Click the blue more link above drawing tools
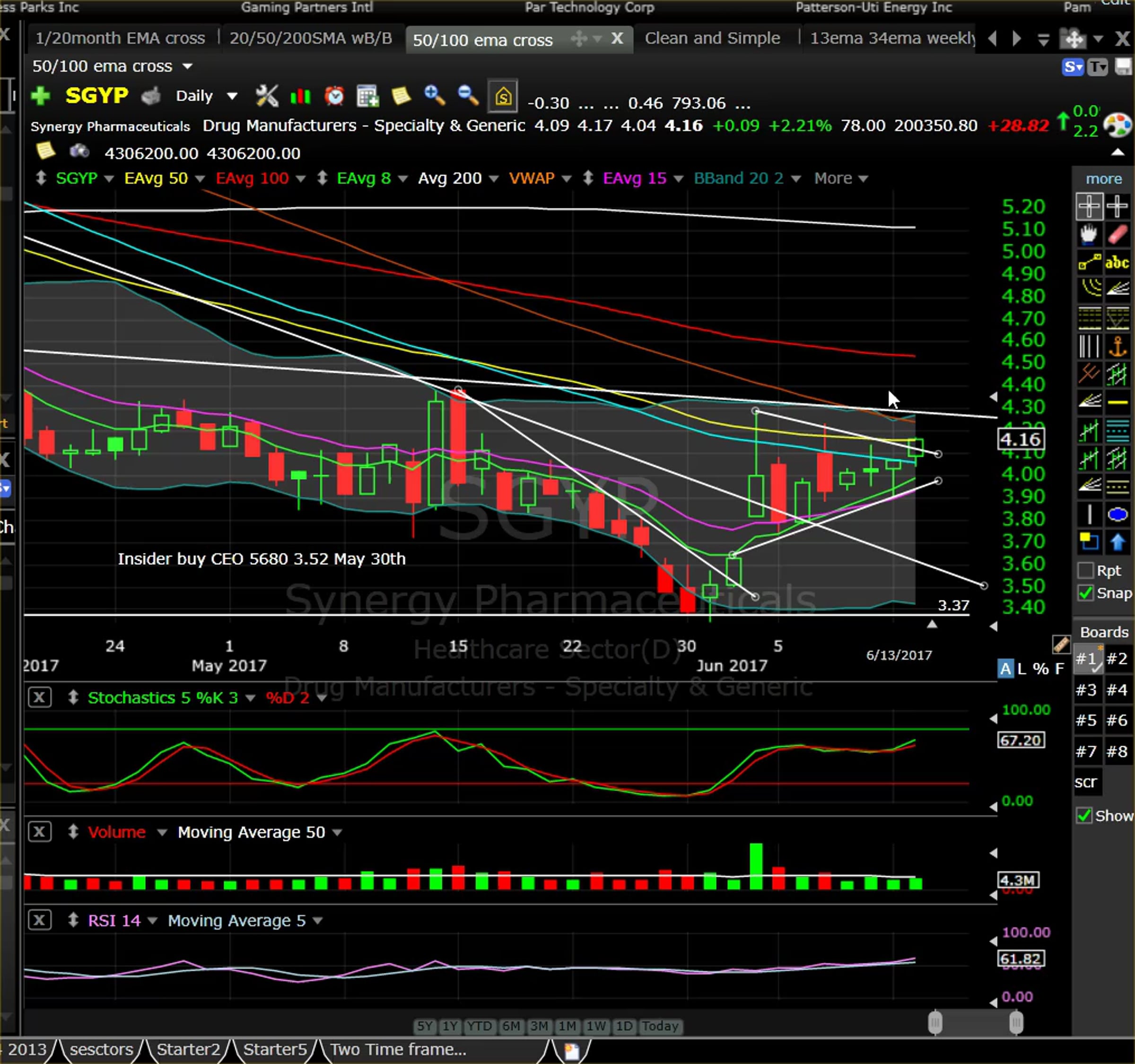1135x1064 pixels. [x=1104, y=179]
